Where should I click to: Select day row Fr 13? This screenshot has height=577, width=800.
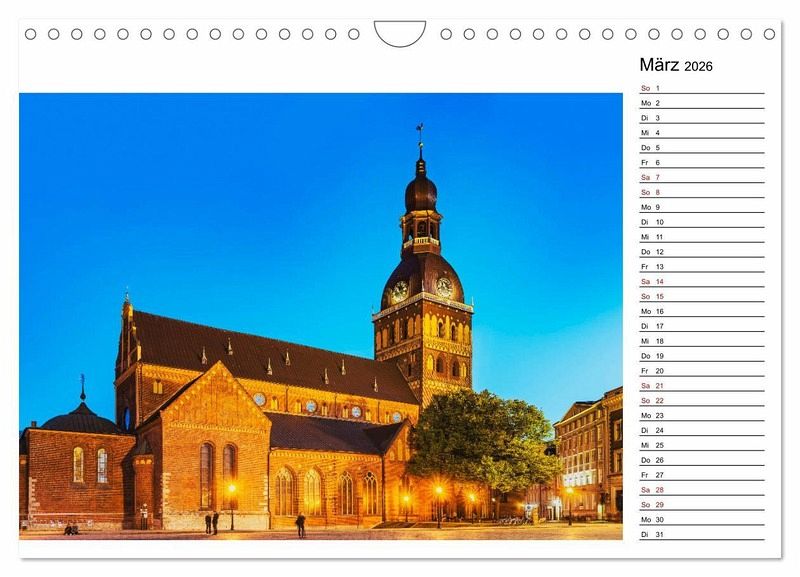click(x=702, y=266)
